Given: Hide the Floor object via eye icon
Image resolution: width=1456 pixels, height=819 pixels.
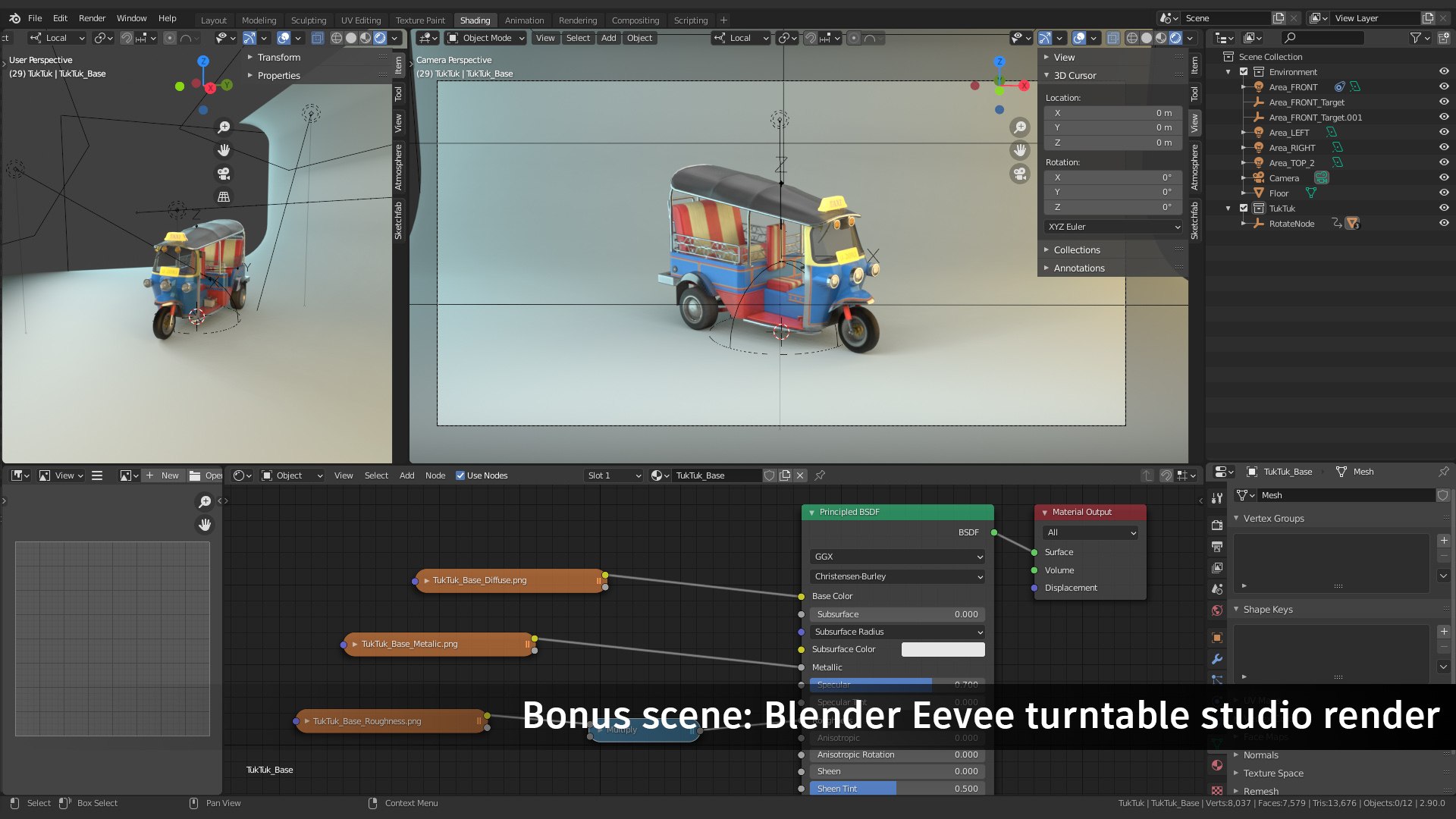Looking at the screenshot, I should tap(1444, 193).
